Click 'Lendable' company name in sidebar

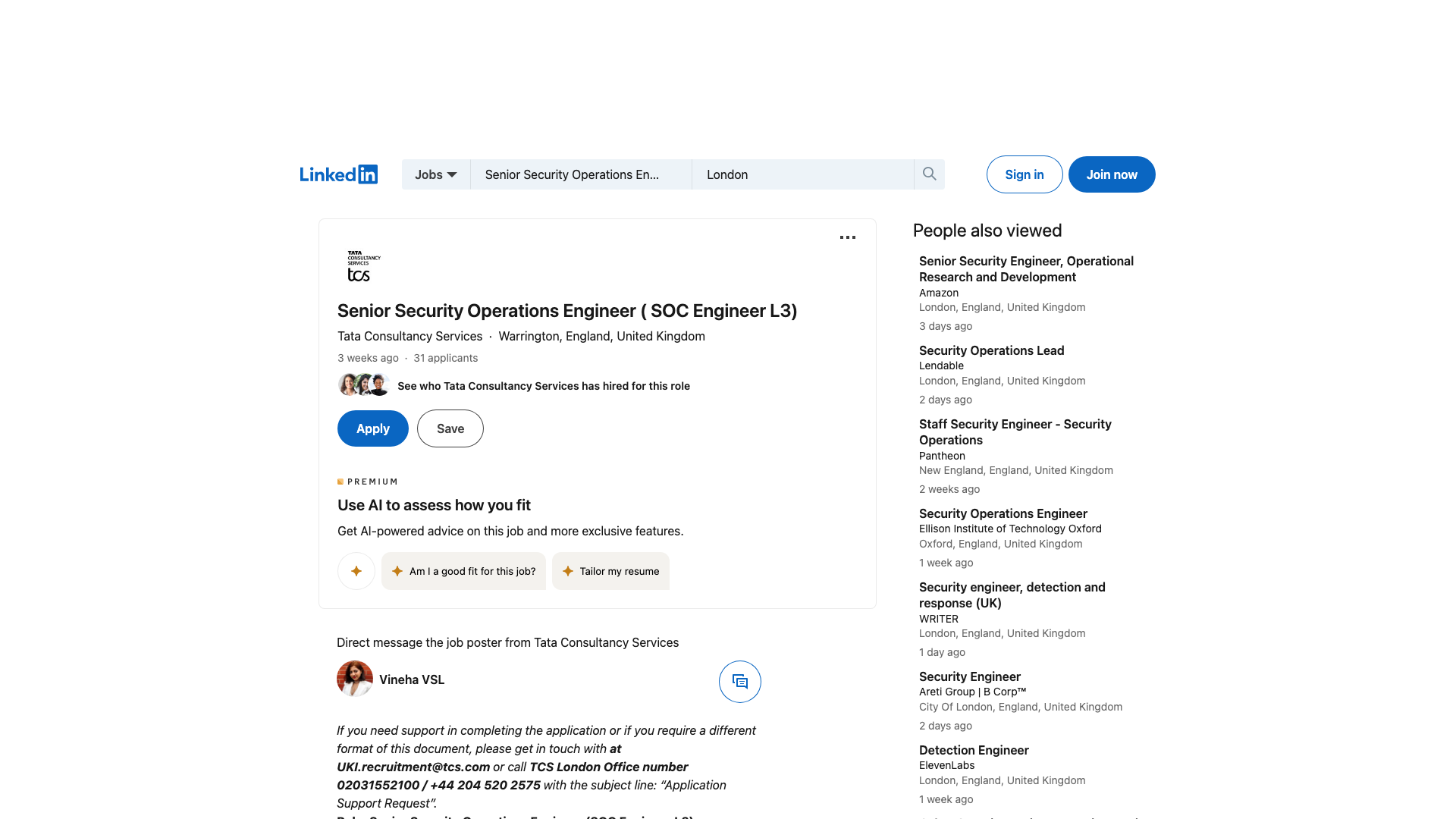point(942,366)
